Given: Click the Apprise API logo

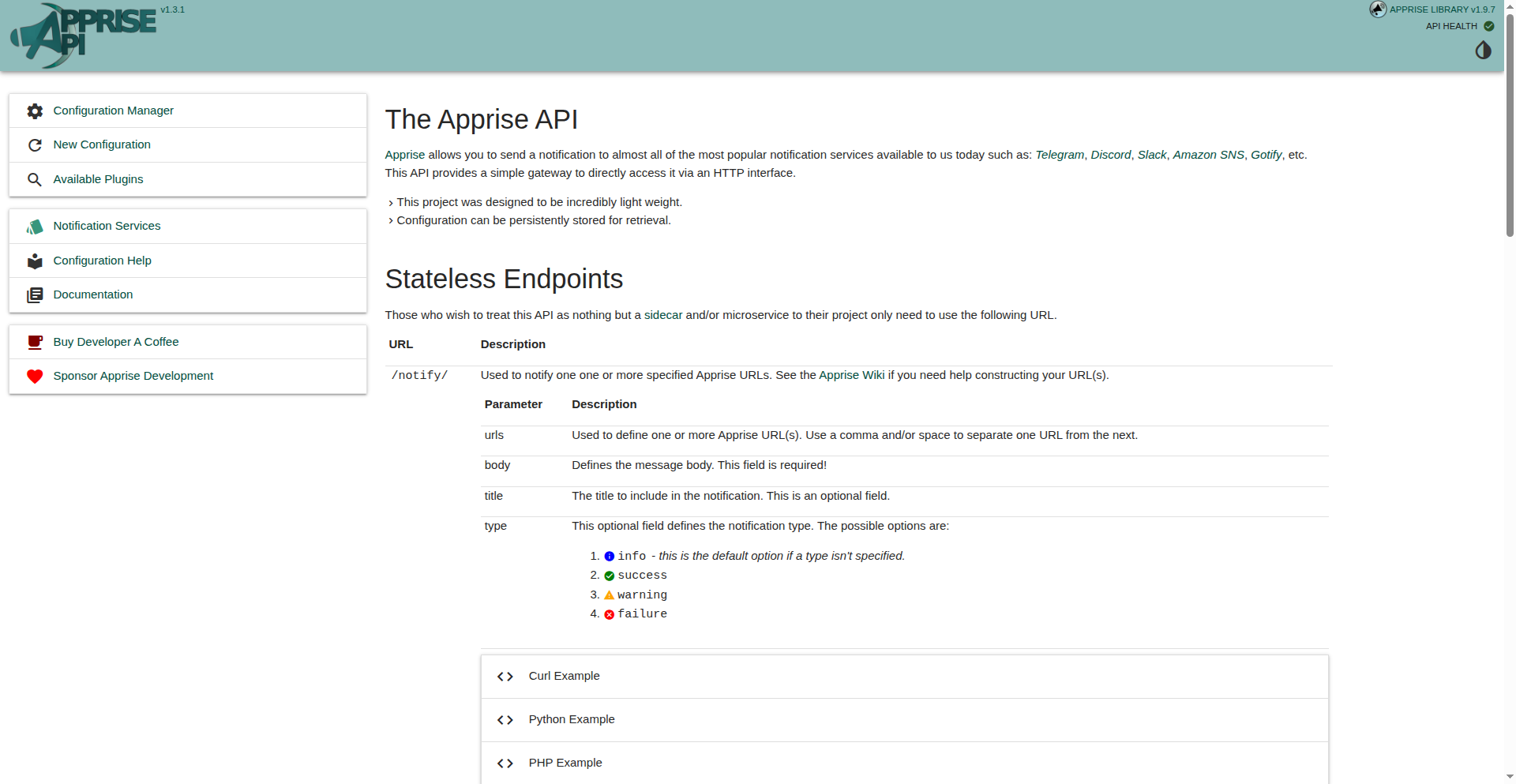Looking at the screenshot, I should pos(83,36).
